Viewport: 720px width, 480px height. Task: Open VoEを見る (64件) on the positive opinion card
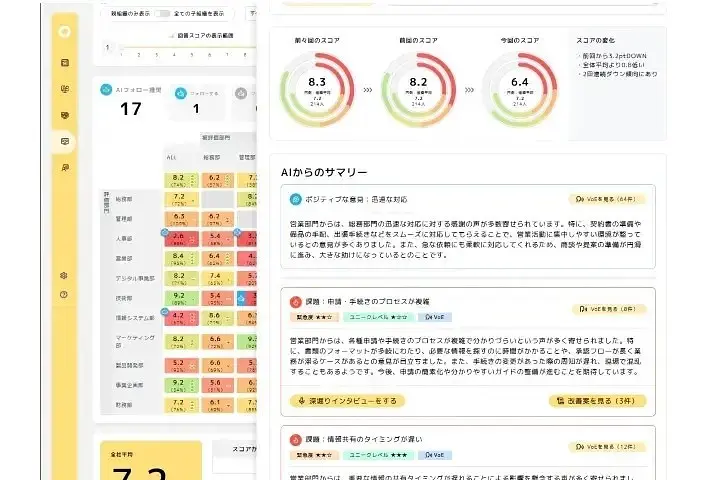(607, 199)
